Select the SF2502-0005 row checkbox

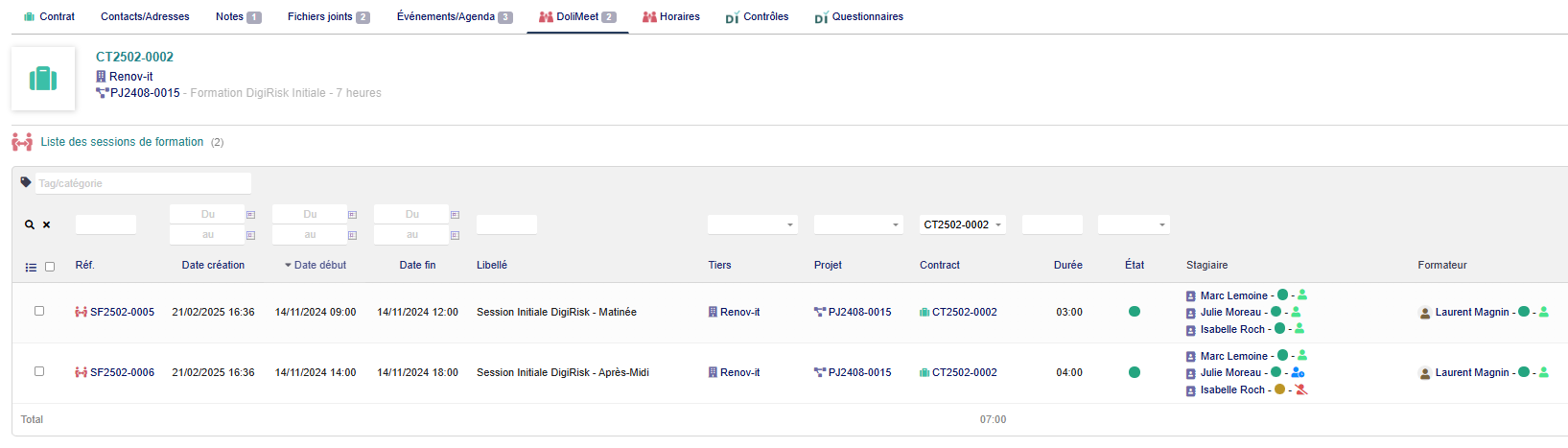click(x=39, y=311)
